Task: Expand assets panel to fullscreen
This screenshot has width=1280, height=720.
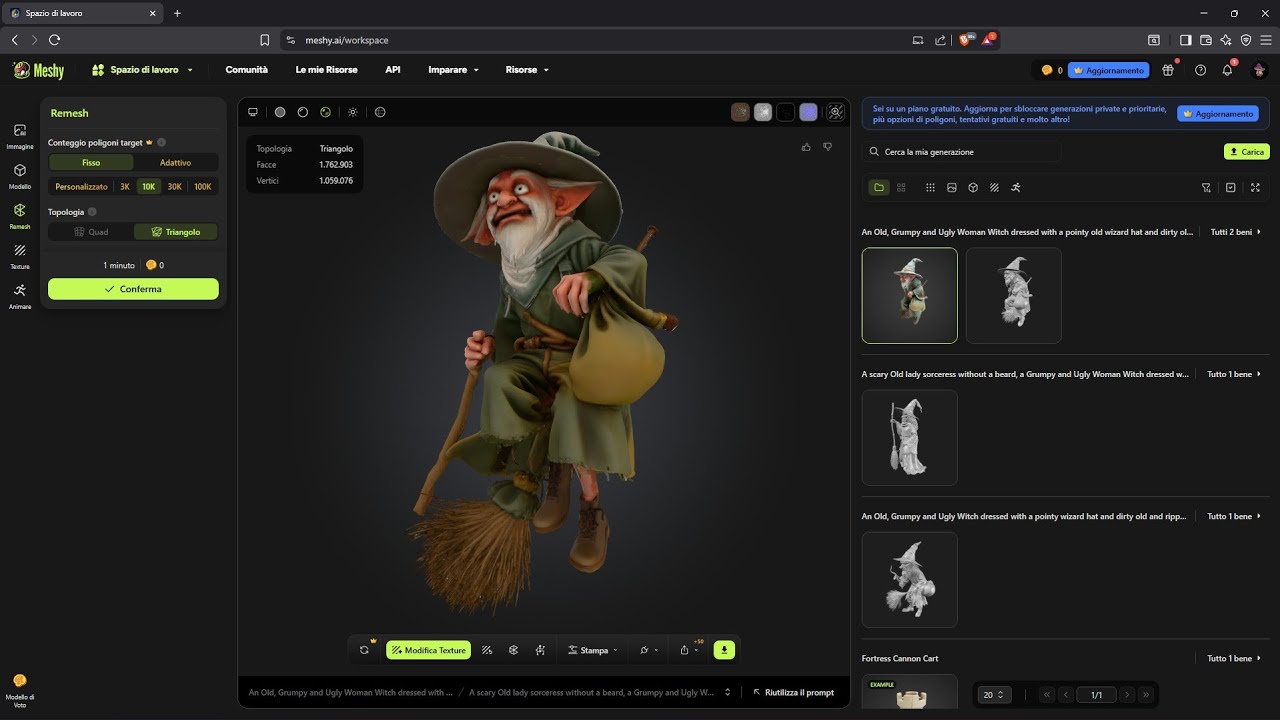Action: coord(1255,187)
